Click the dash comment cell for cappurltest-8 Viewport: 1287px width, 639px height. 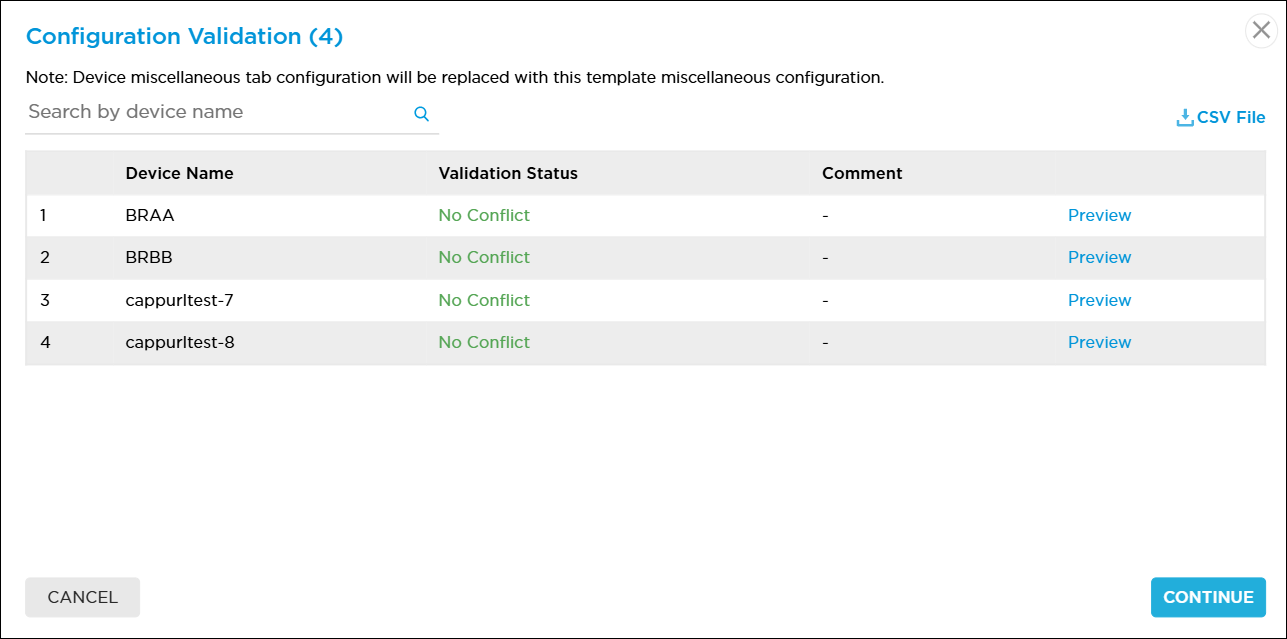coord(825,342)
